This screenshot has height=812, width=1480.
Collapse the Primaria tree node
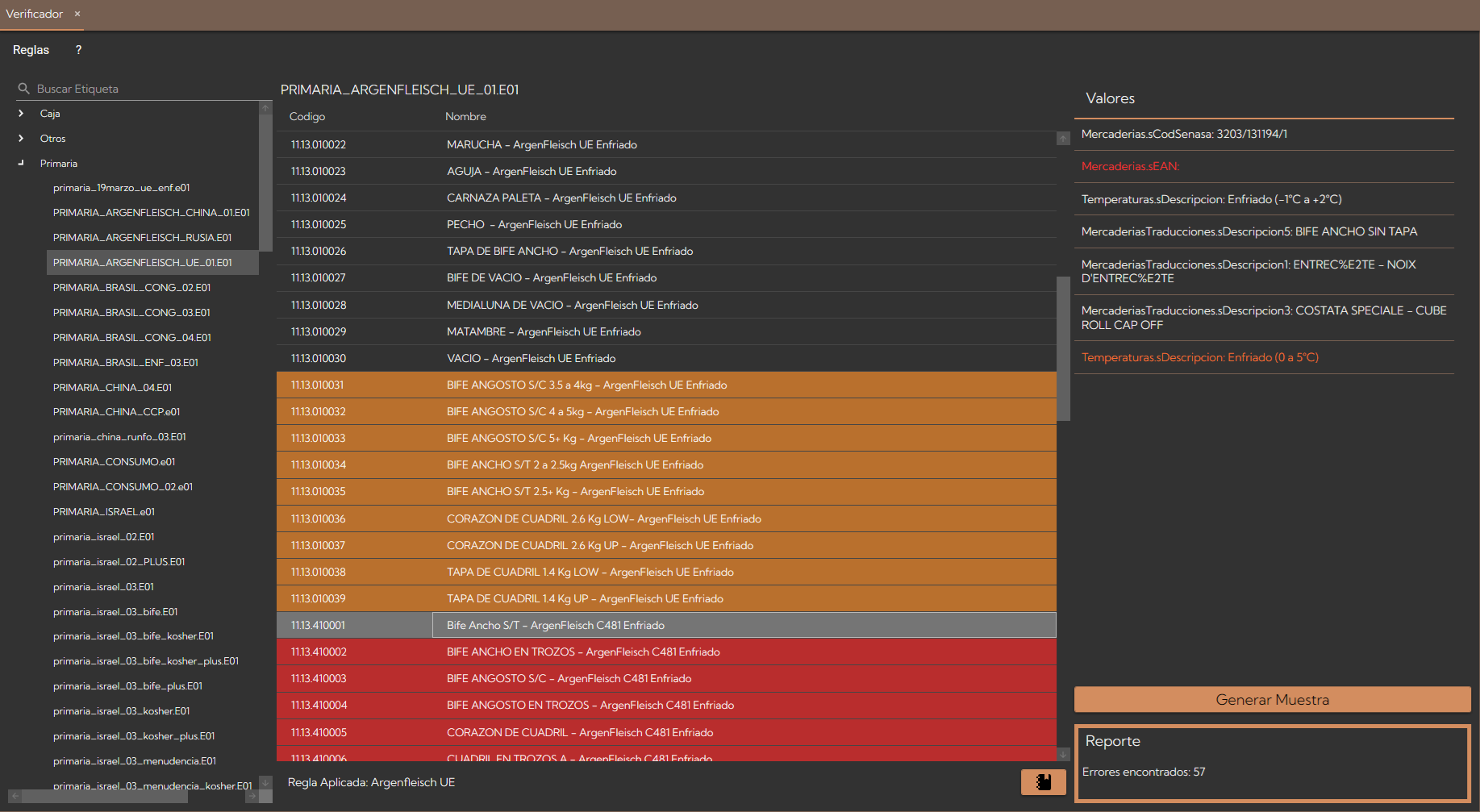21,164
